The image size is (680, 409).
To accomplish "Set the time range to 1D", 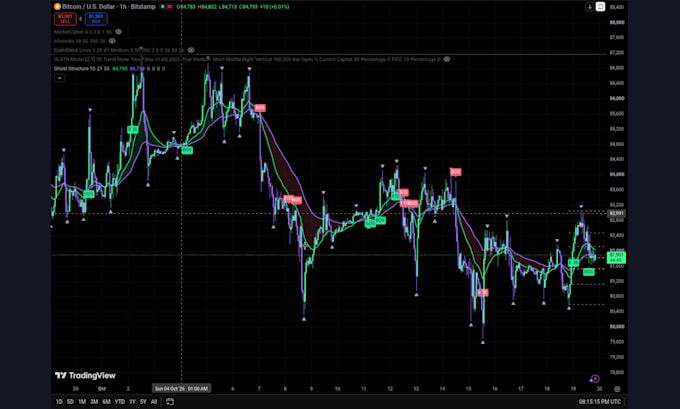I will click(59, 402).
